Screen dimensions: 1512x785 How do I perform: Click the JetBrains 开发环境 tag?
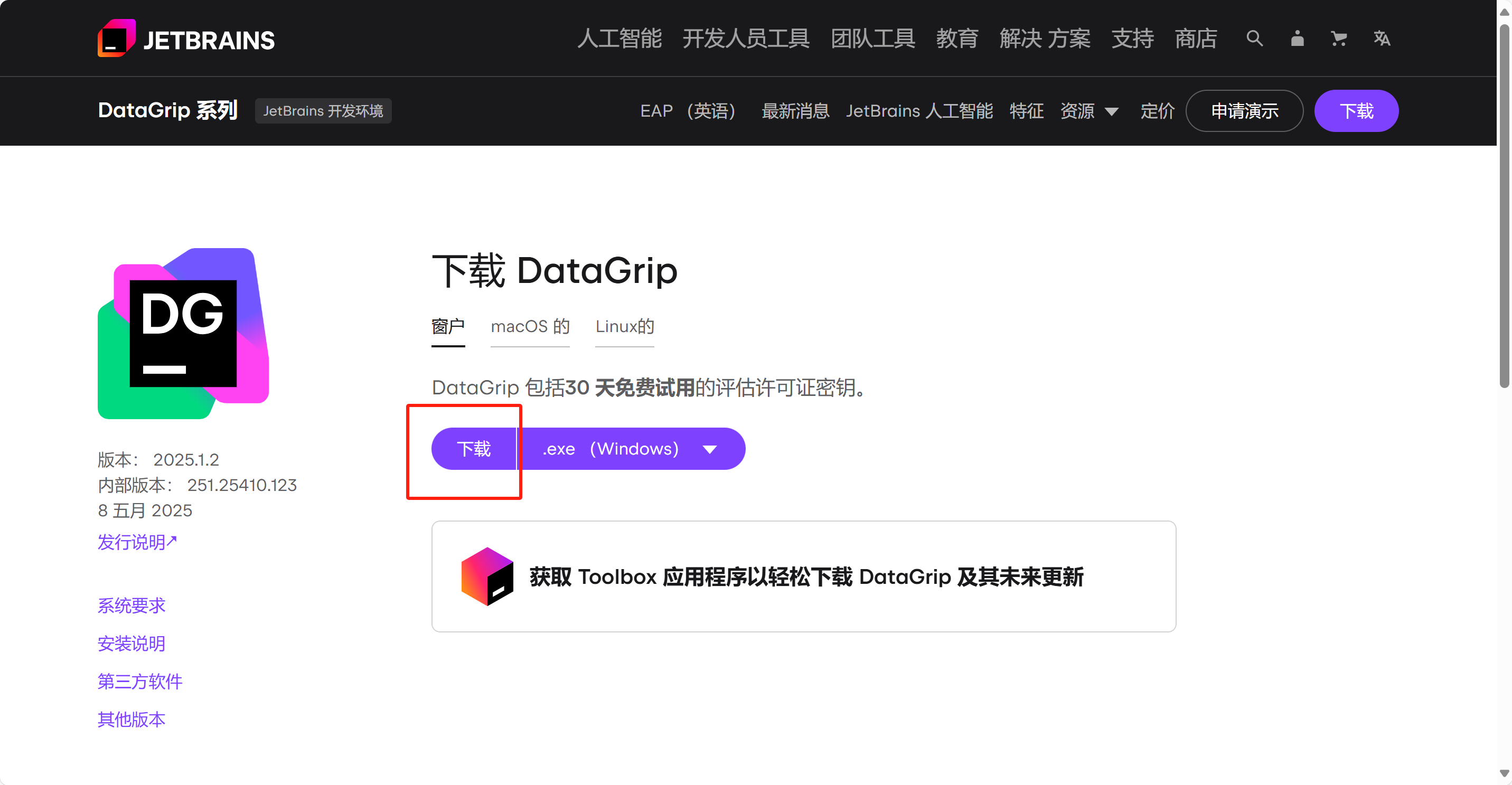pos(323,111)
